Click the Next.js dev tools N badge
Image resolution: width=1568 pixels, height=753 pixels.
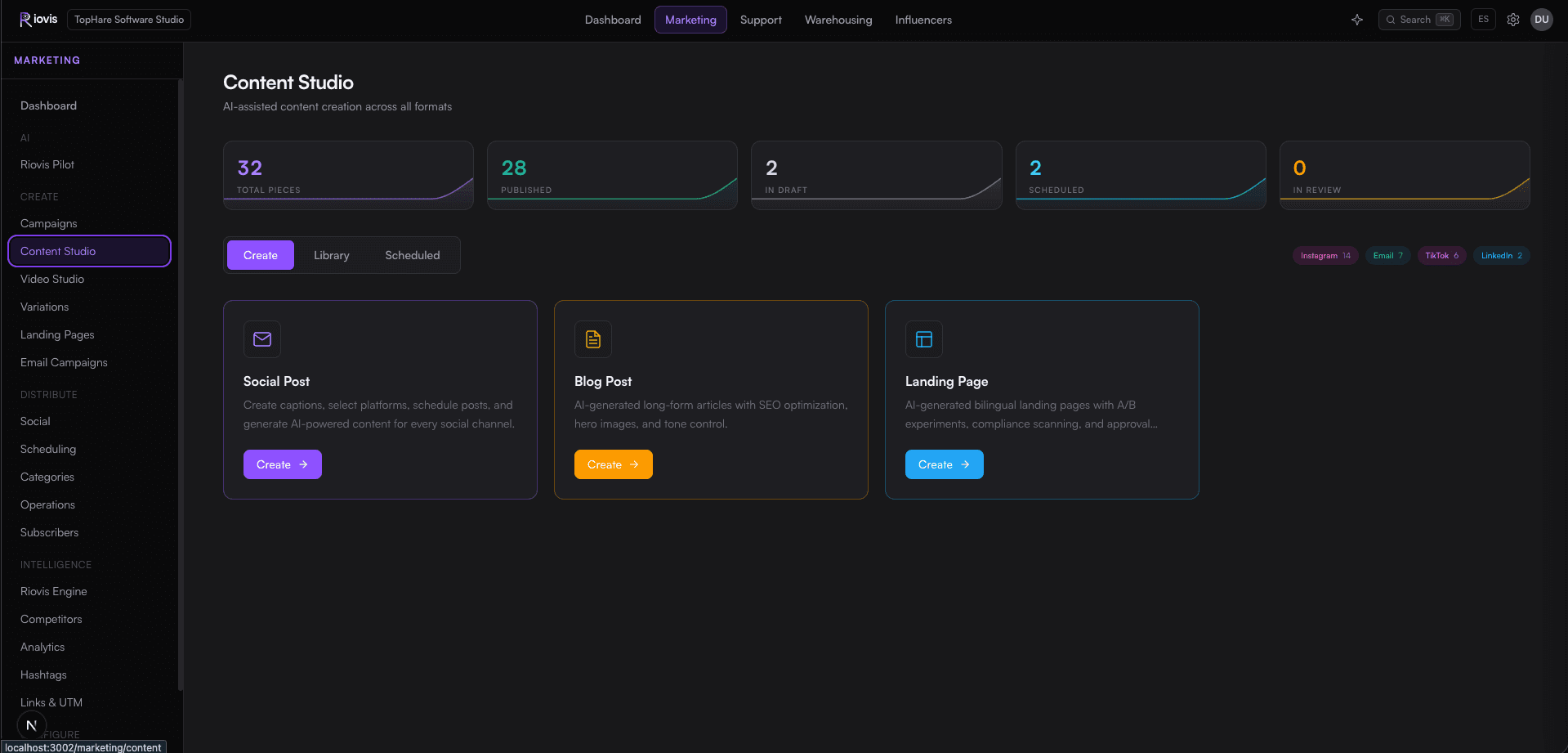[x=32, y=725]
